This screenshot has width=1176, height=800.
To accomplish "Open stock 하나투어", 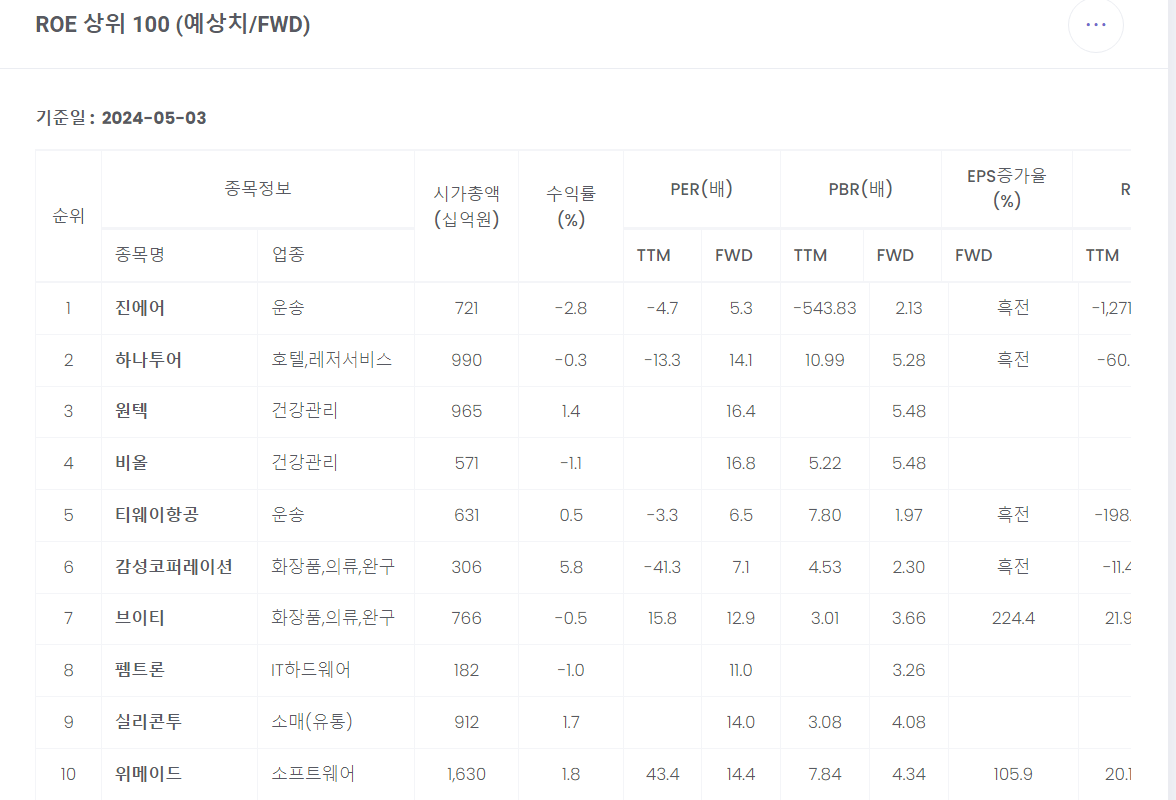I will click(x=148, y=360).
